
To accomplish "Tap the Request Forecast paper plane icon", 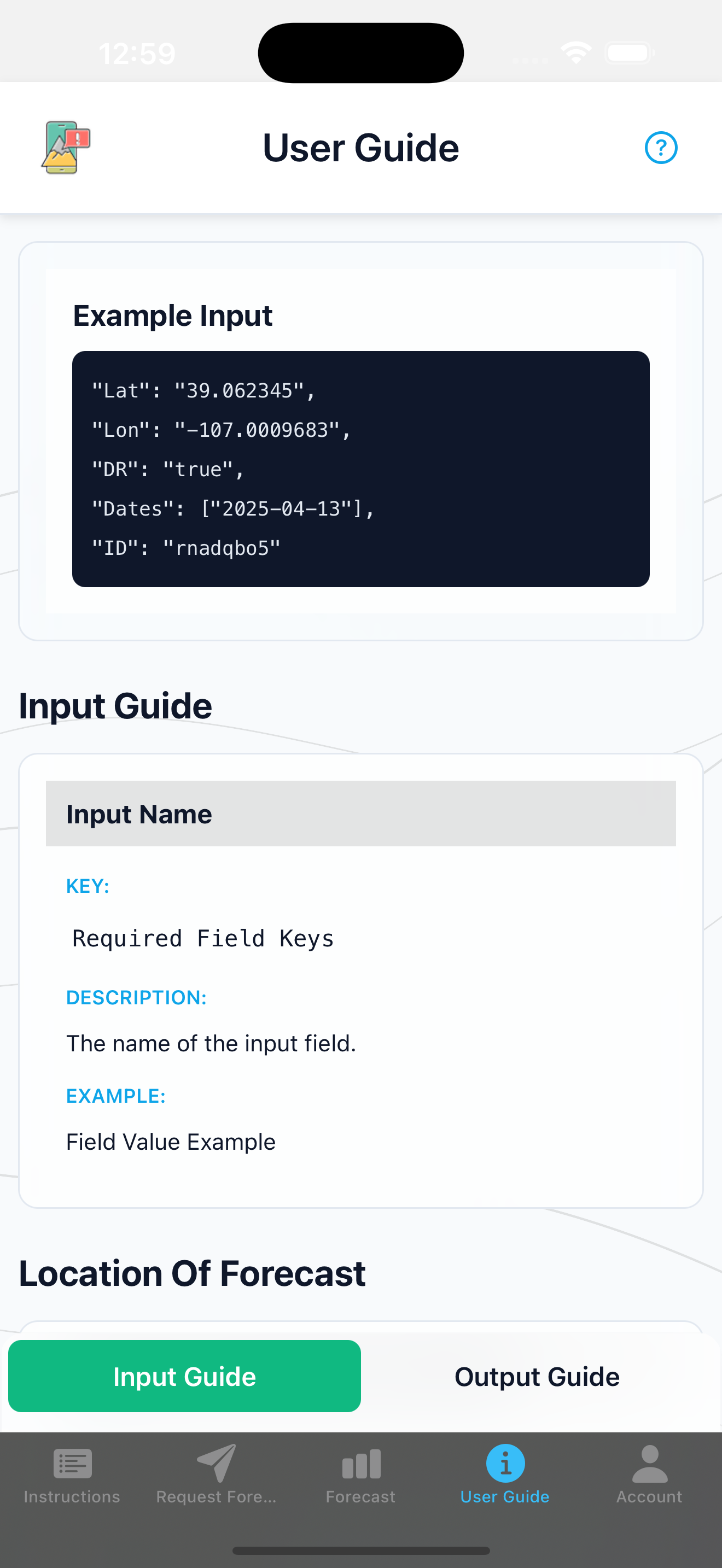I will pyautogui.click(x=216, y=1464).
